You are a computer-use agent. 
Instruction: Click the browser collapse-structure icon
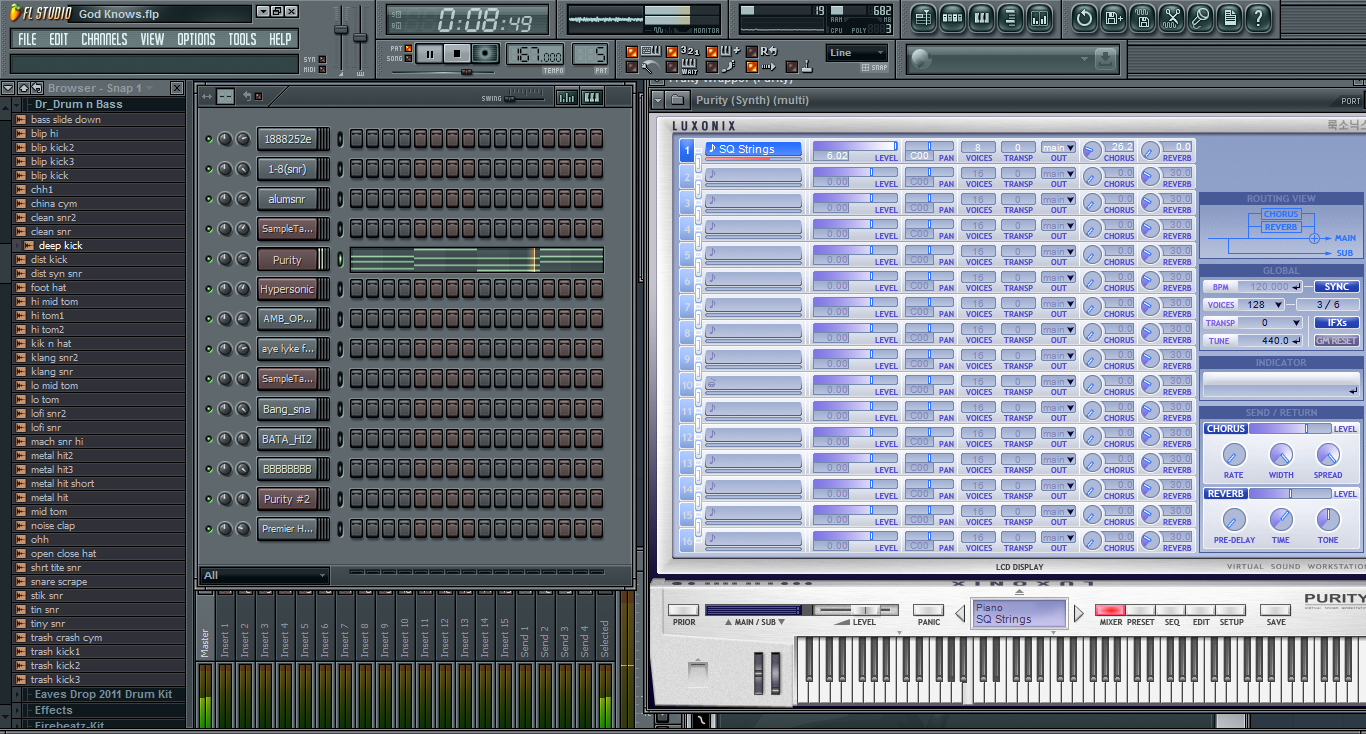click(x=37, y=88)
